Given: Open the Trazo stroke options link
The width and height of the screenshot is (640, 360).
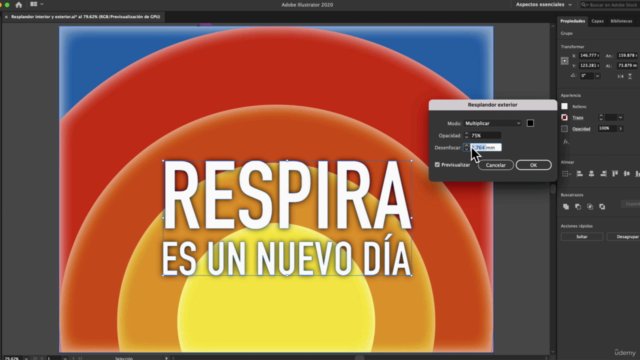Looking at the screenshot, I should [x=578, y=118].
